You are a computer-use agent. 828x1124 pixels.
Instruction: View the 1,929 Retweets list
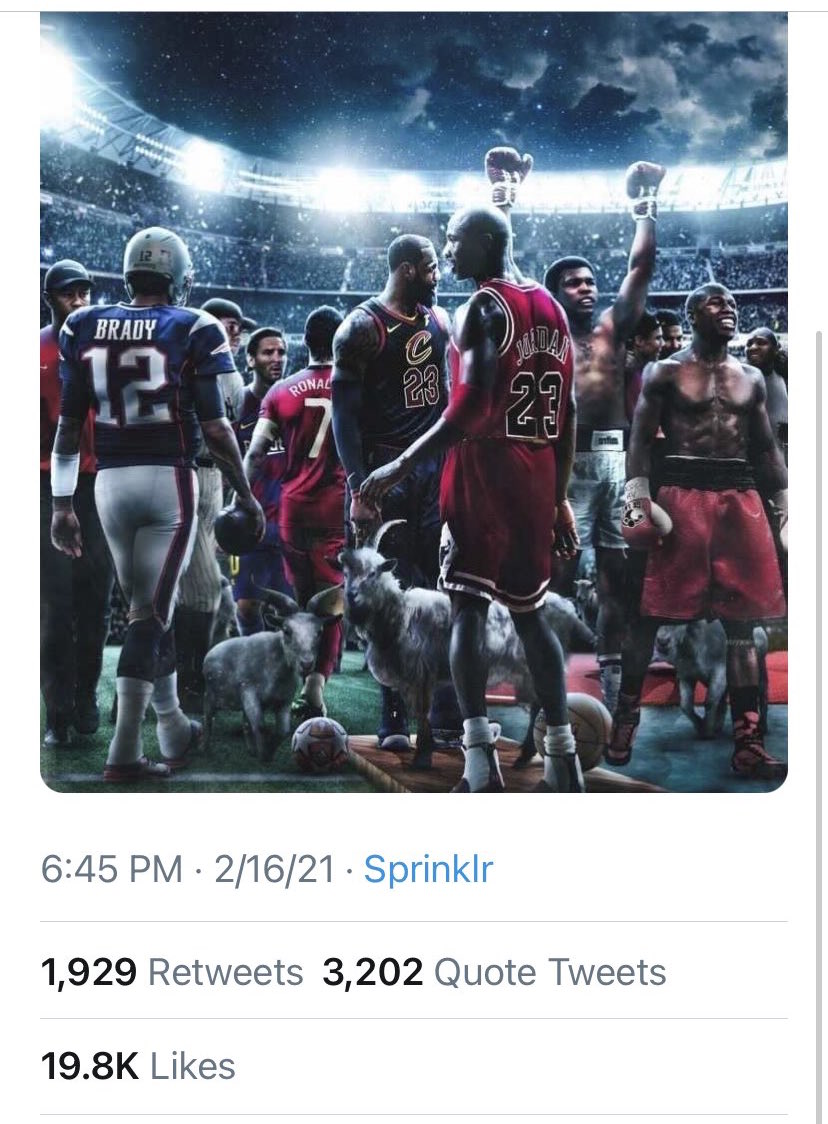click(x=172, y=972)
